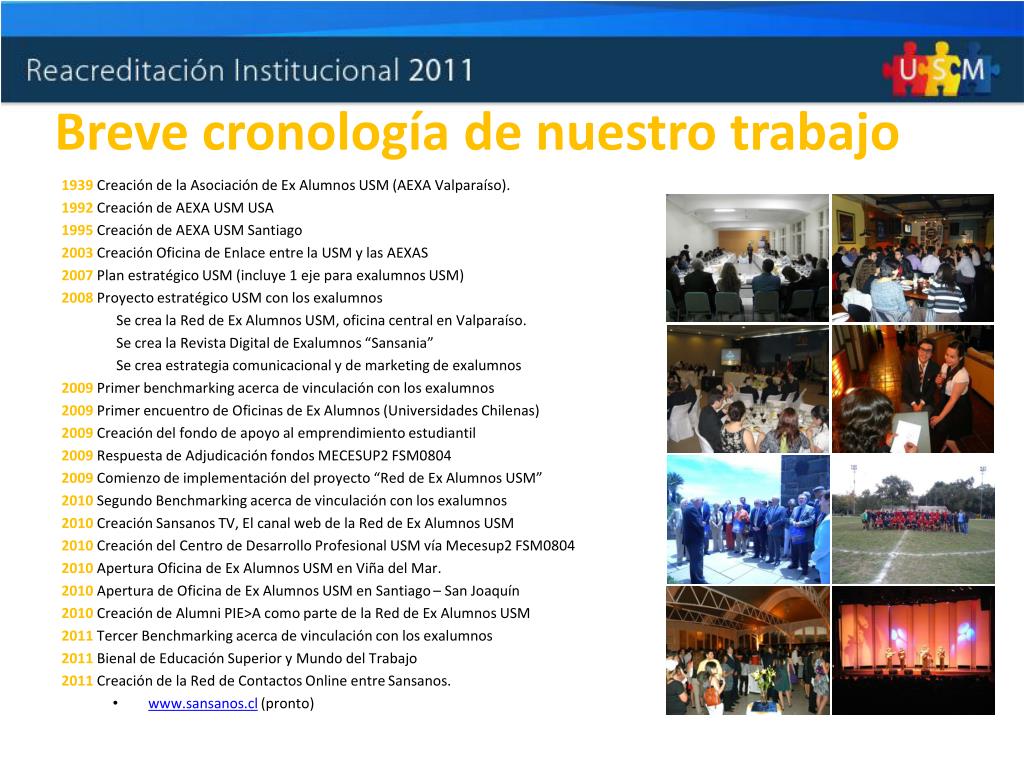Click 'Se crea la Red de Ex Alumnos USM' line
1024x768 pixels.
[321, 320]
